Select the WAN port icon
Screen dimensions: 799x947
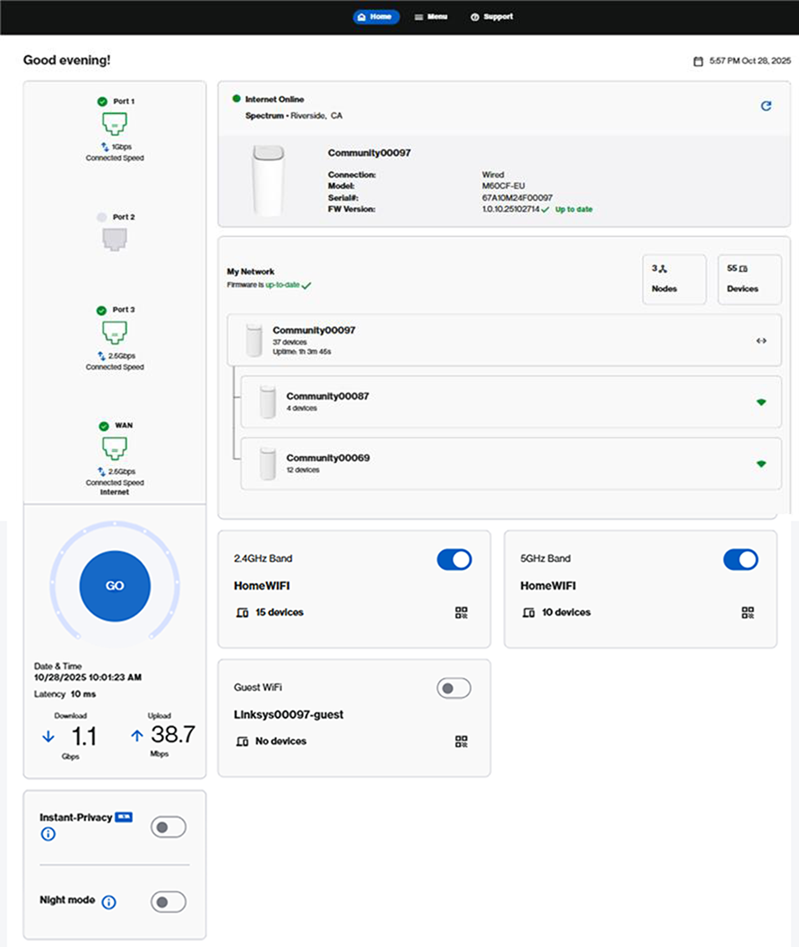[x=115, y=448]
